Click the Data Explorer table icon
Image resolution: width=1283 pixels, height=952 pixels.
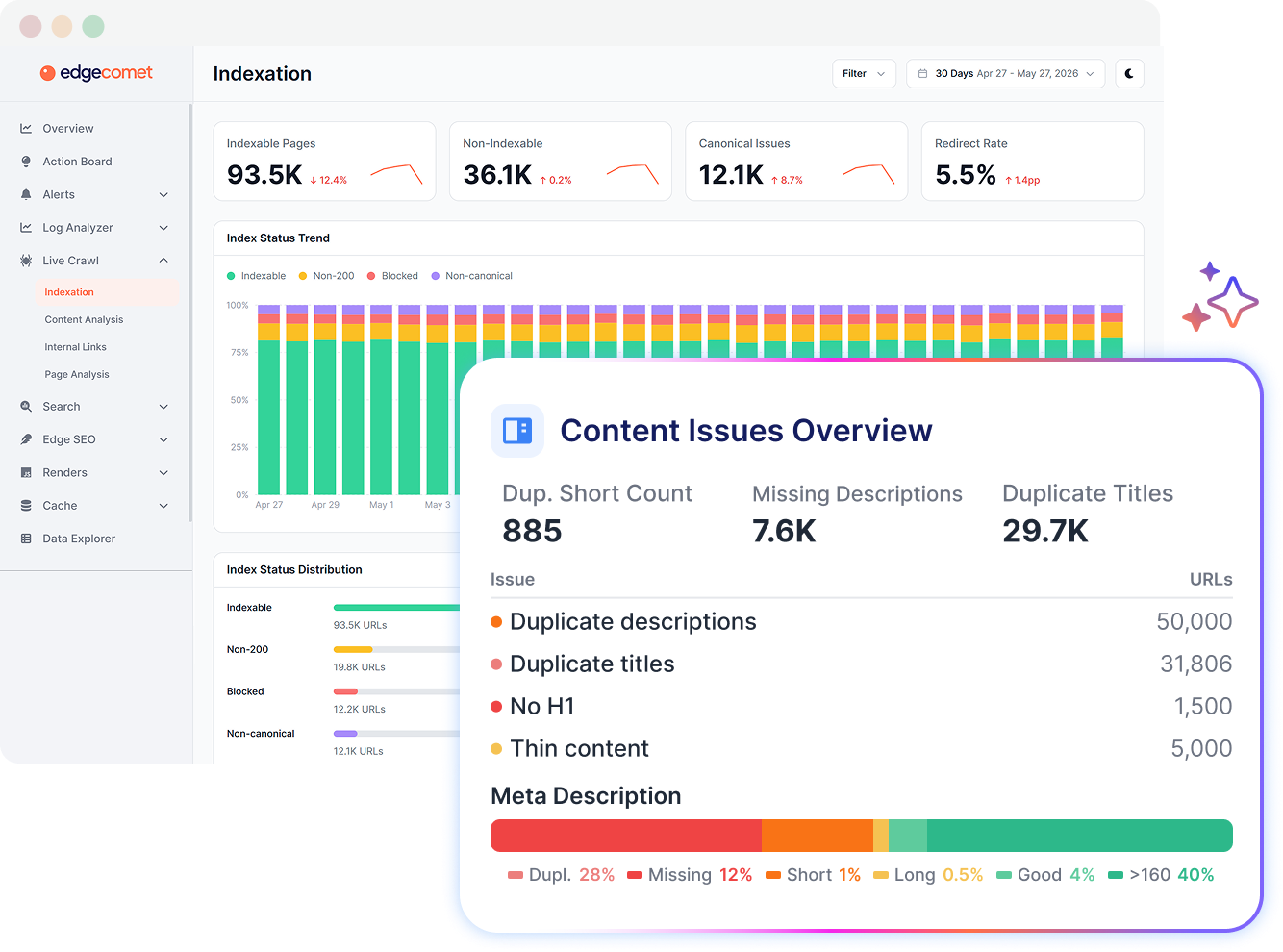(x=26, y=539)
